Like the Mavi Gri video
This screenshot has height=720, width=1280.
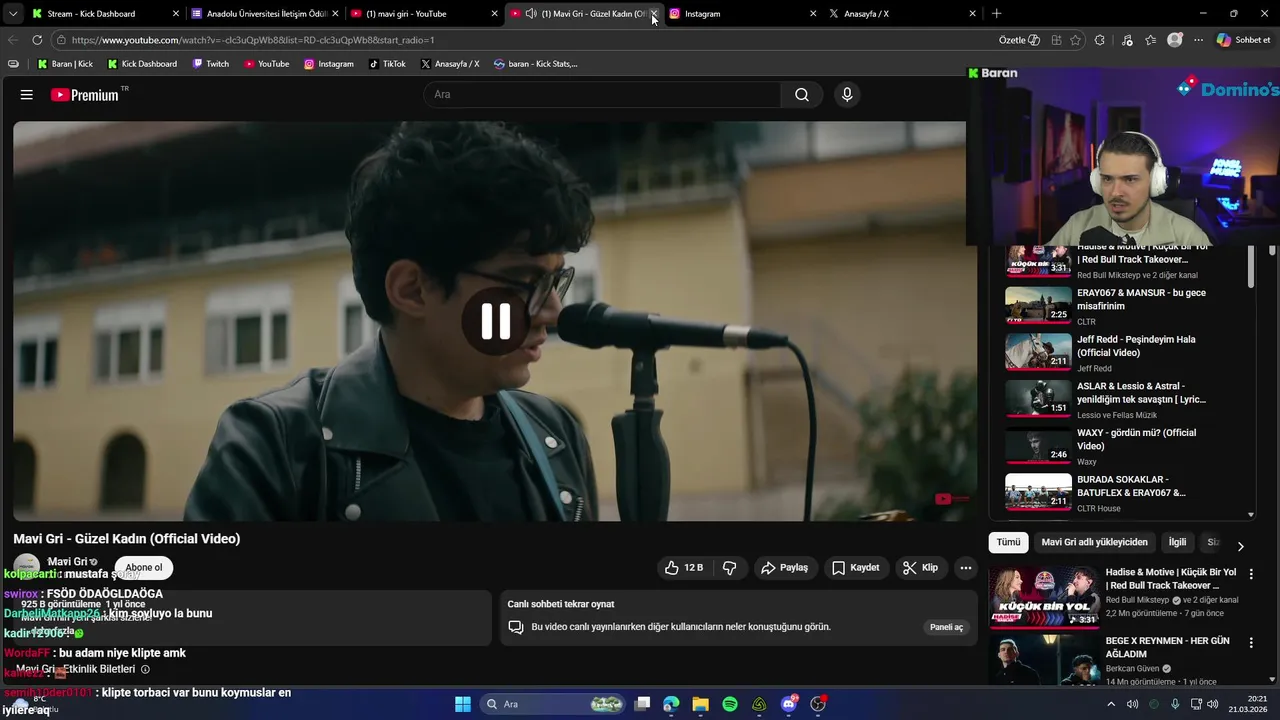(684, 568)
